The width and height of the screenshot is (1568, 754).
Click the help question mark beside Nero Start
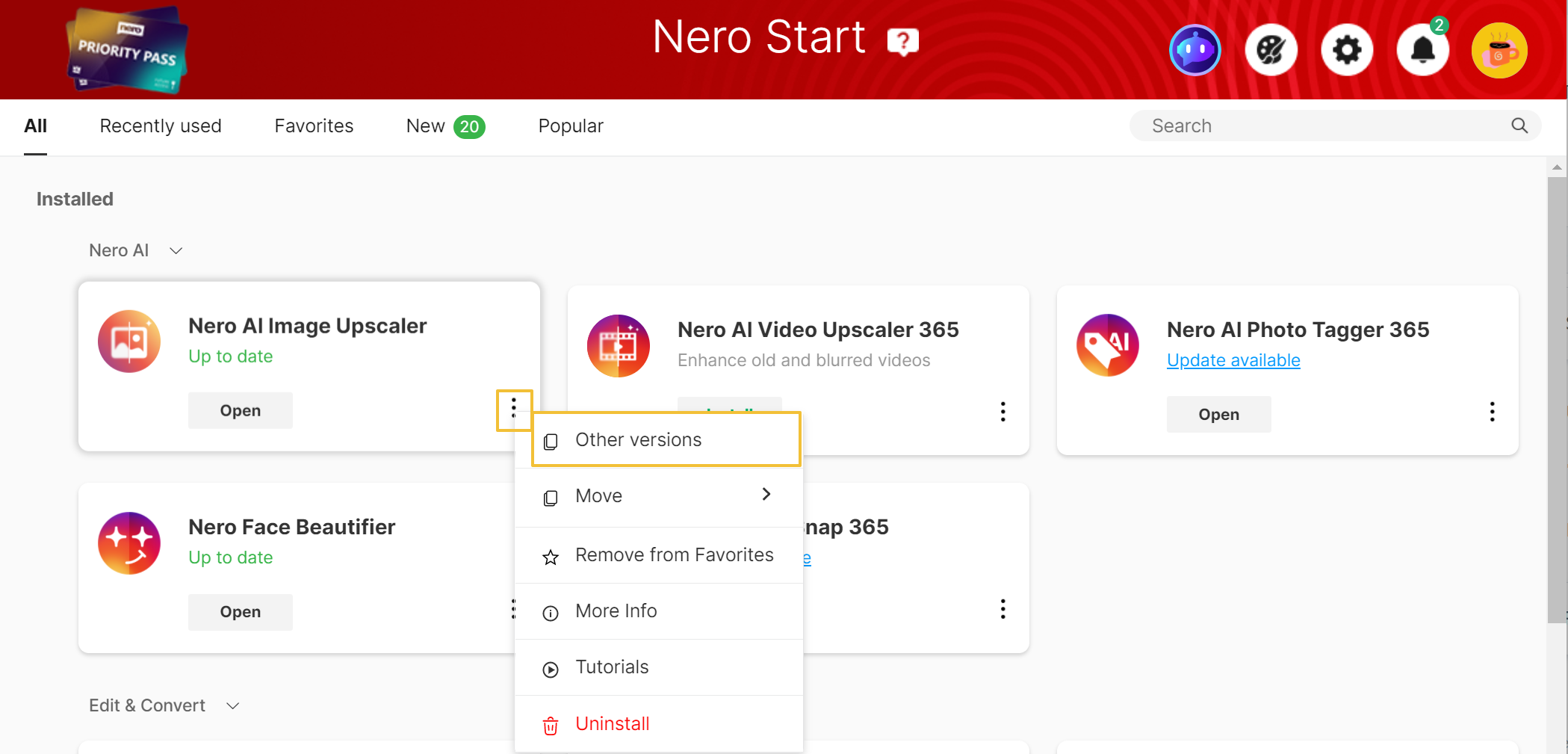[902, 41]
